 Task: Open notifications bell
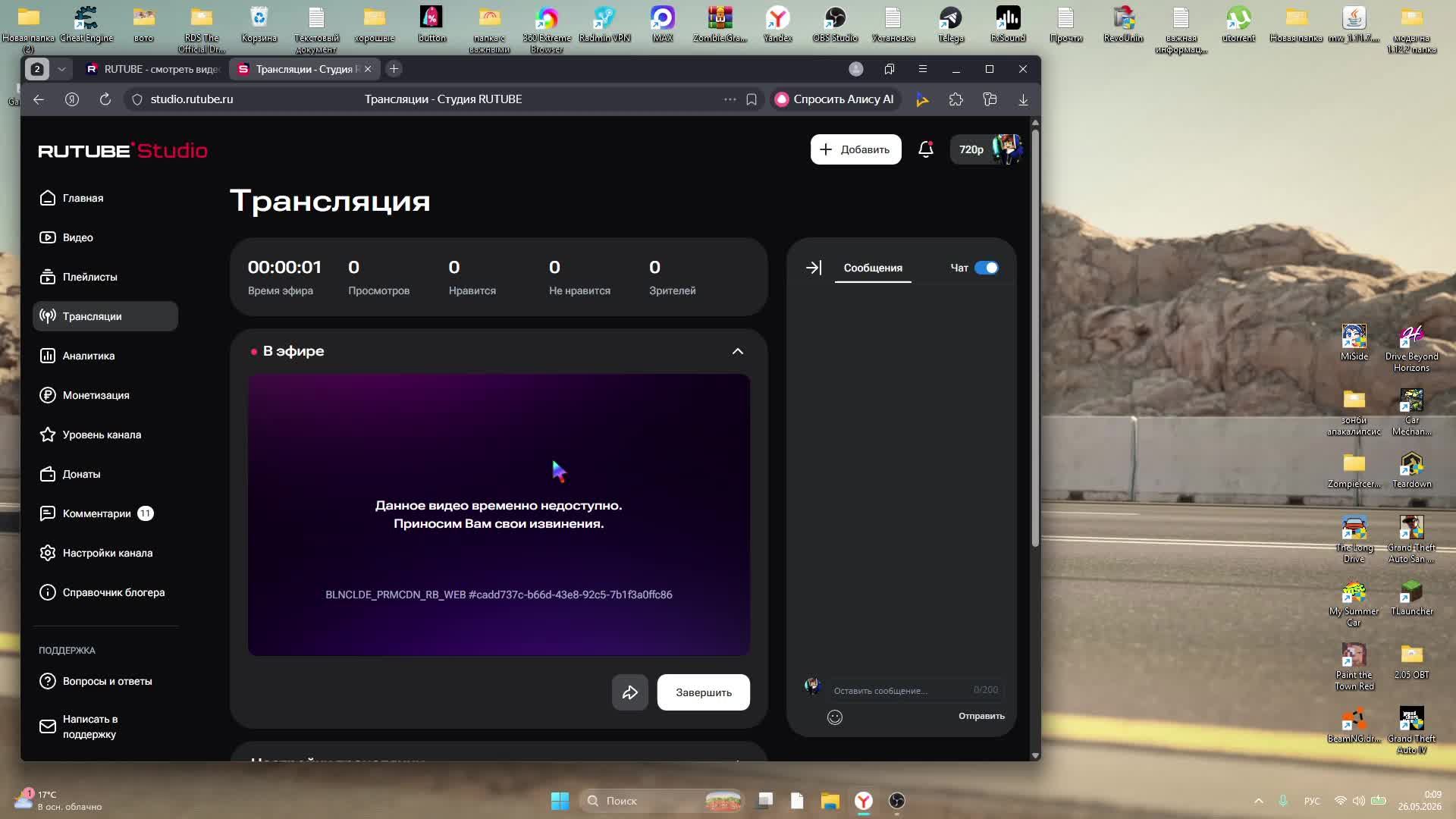(x=925, y=149)
